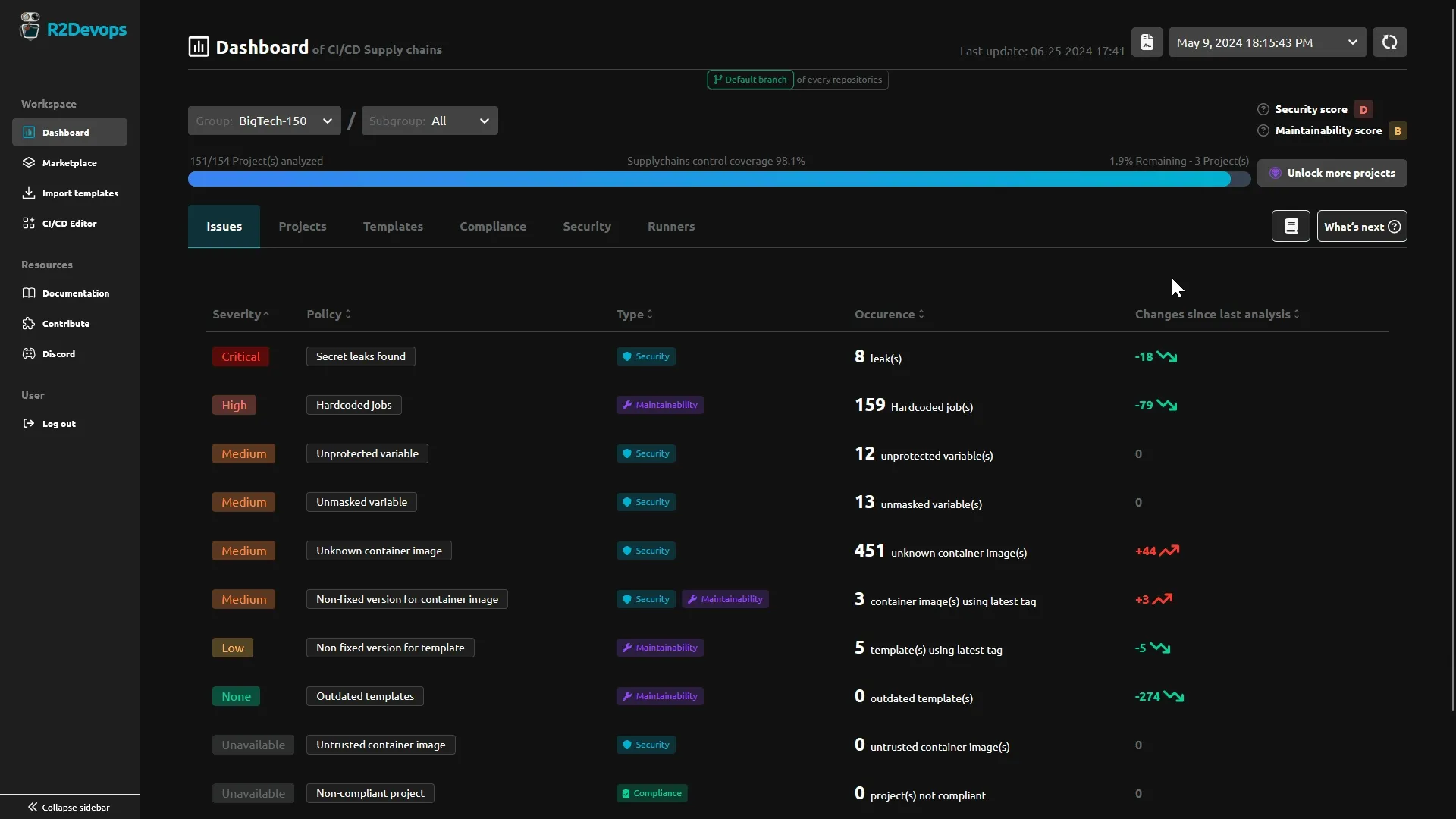Switch to the Security tab

pos(587,226)
